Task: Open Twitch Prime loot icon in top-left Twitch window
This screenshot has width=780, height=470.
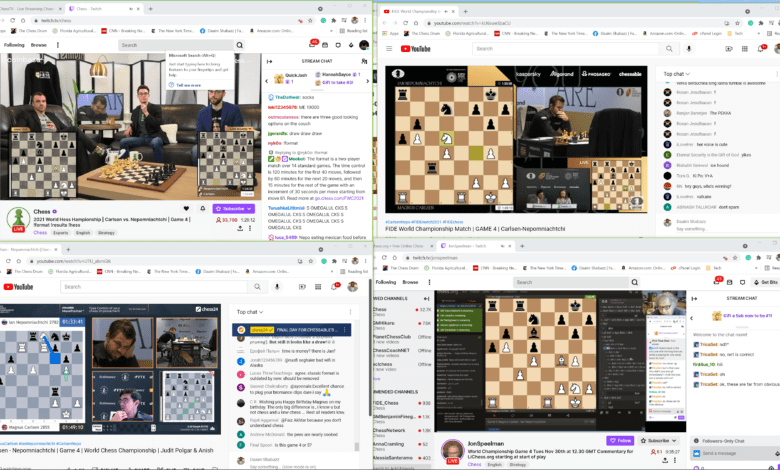Action: pyautogui.click(x=325, y=45)
